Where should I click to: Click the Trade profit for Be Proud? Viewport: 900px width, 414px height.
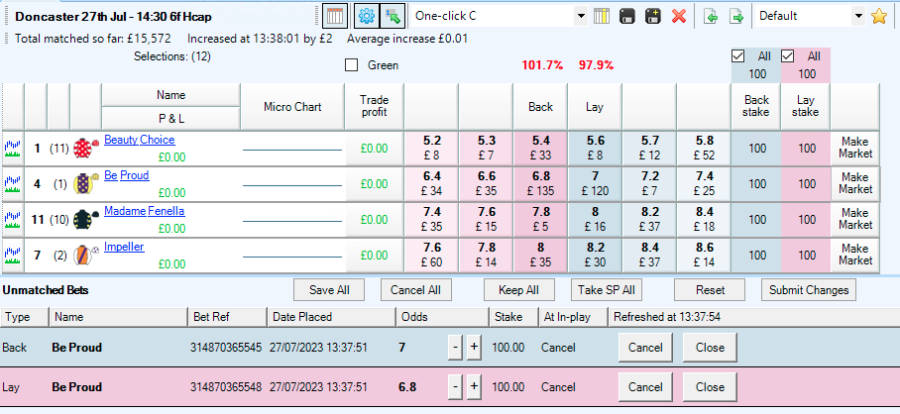point(374,184)
